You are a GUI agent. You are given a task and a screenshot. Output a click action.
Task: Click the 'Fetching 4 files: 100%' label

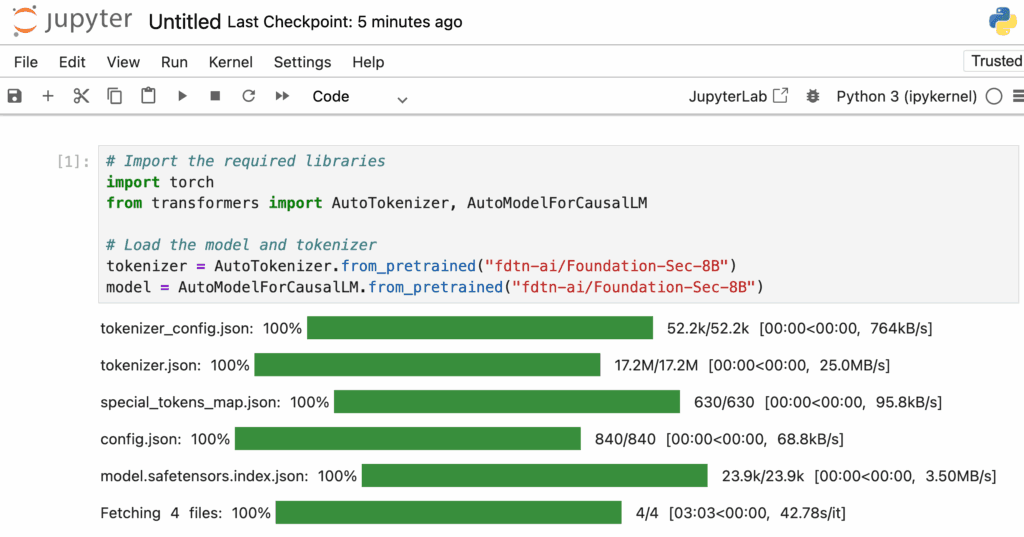pos(185,513)
